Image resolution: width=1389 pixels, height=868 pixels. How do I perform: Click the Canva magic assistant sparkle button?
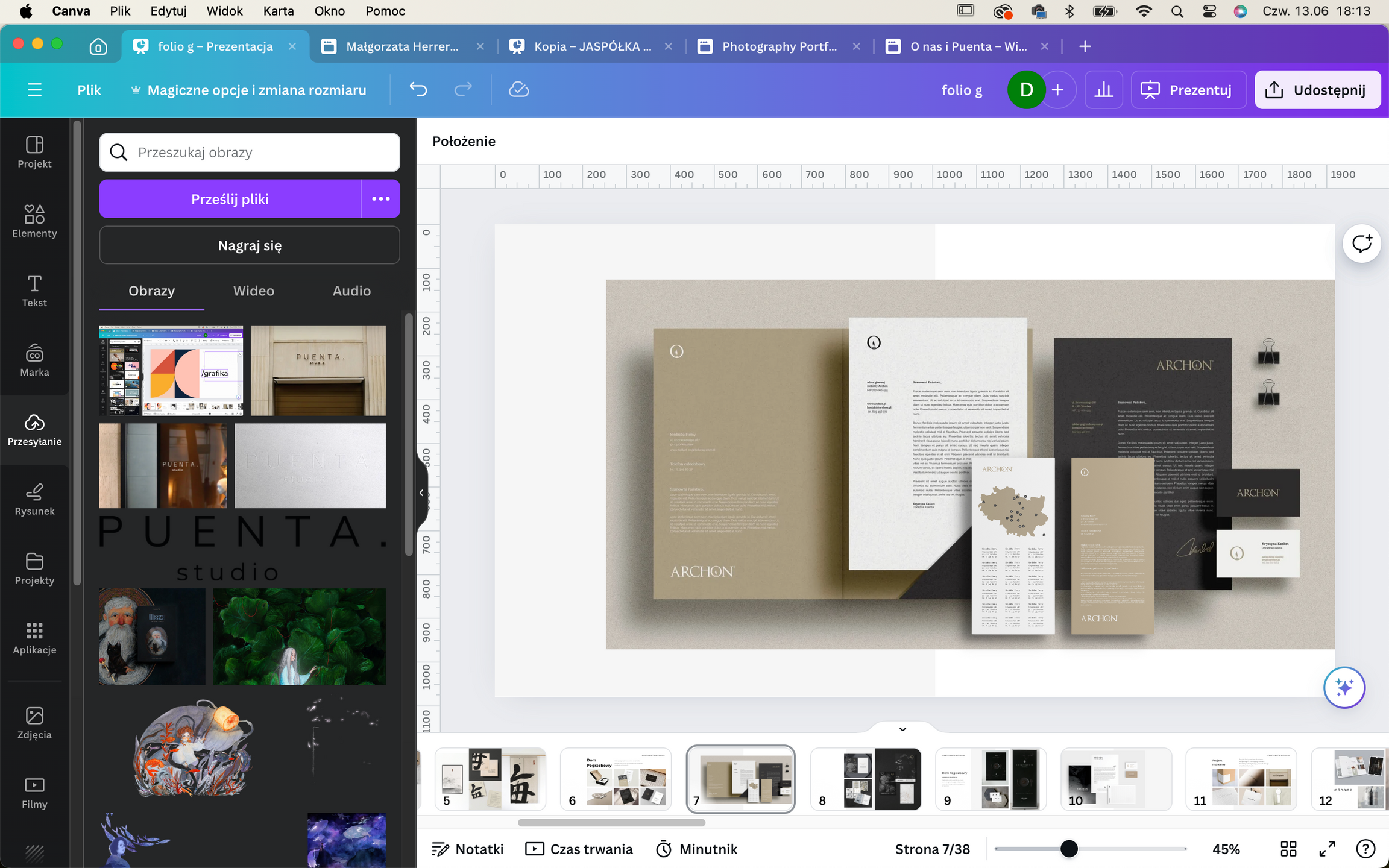click(x=1344, y=687)
